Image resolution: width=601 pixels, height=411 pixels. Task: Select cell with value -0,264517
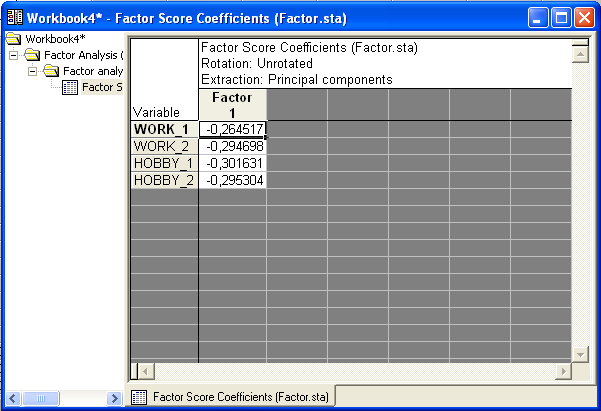pos(232,129)
